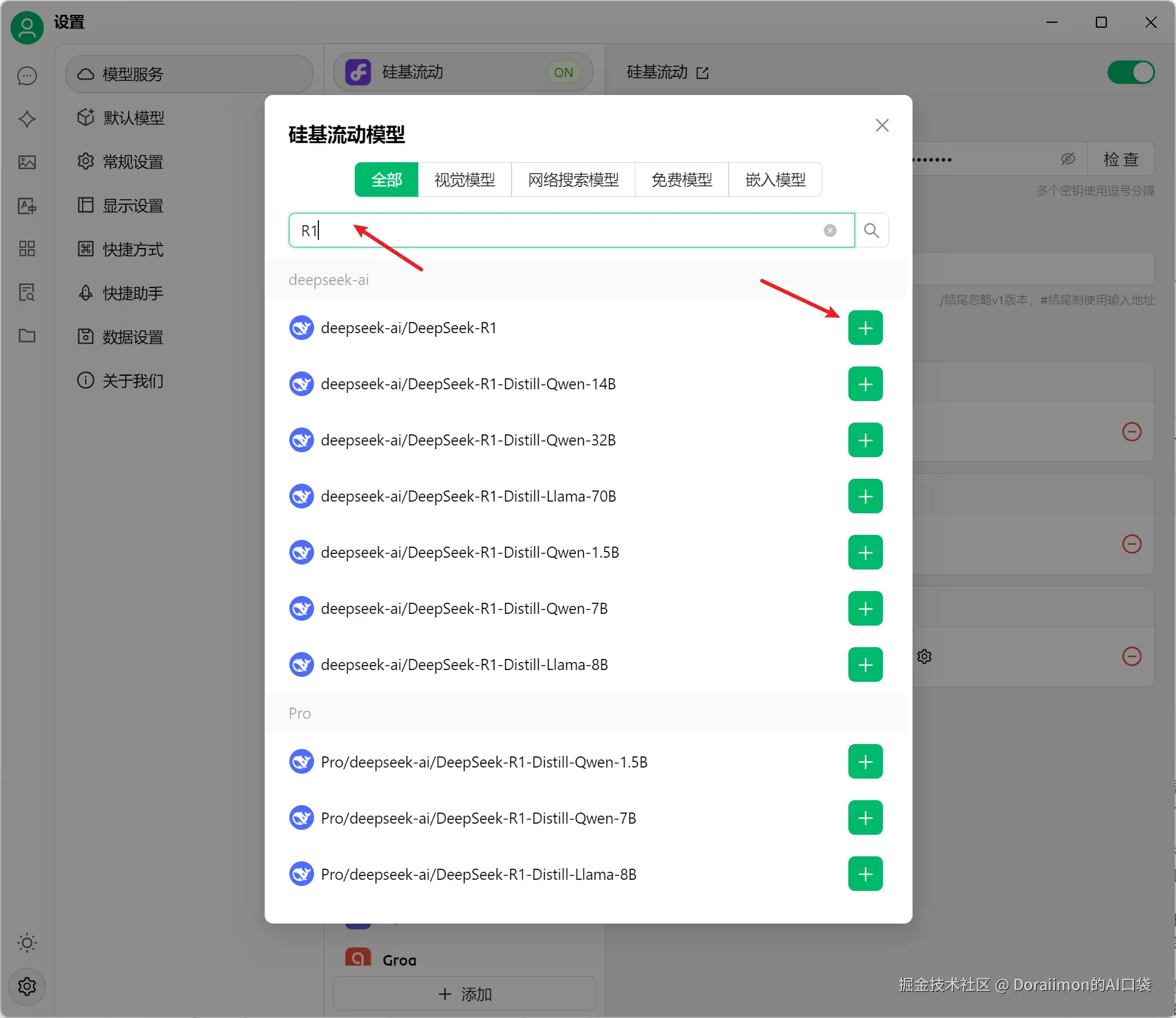Screen dimensions: 1176x1018
Task: Click the 添加 provider button
Action: coord(465,994)
